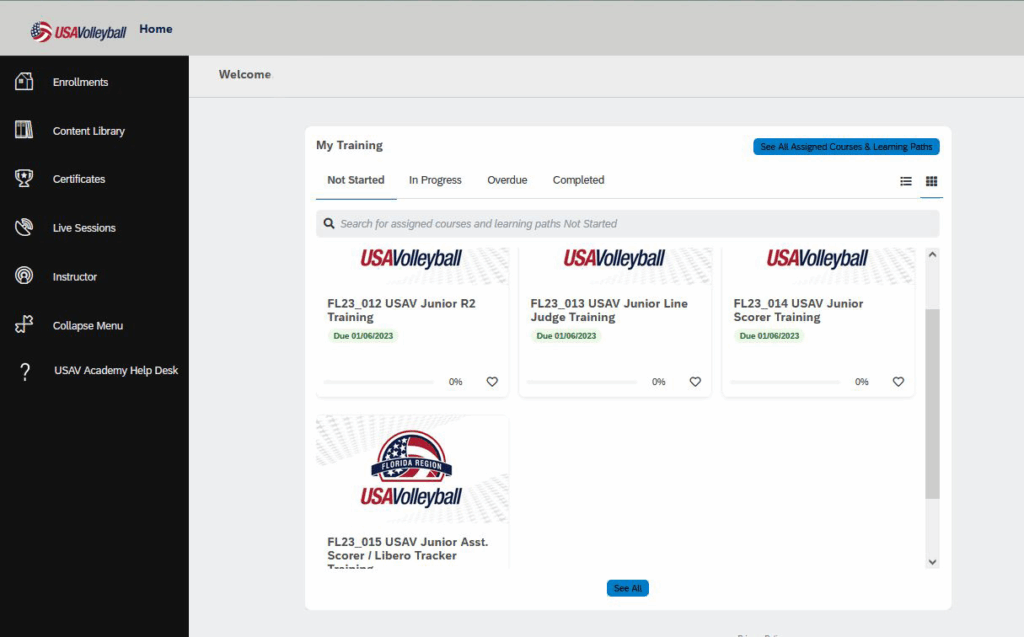Click FL23_014 course progress bar
Viewport: 1024px width, 637px height.
(785, 382)
